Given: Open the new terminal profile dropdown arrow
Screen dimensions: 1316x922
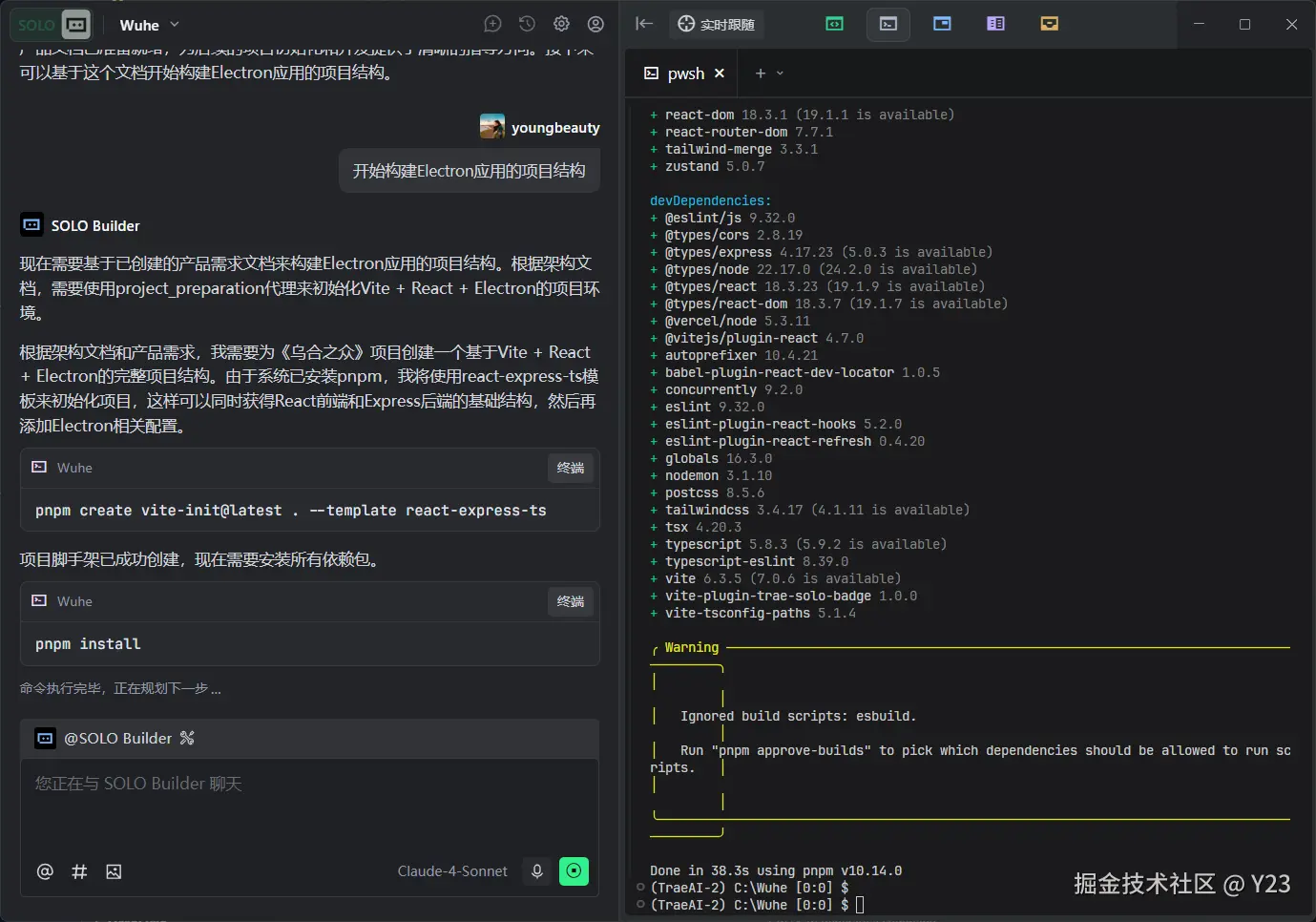Looking at the screenshot, I should click(x=781, y=73).
